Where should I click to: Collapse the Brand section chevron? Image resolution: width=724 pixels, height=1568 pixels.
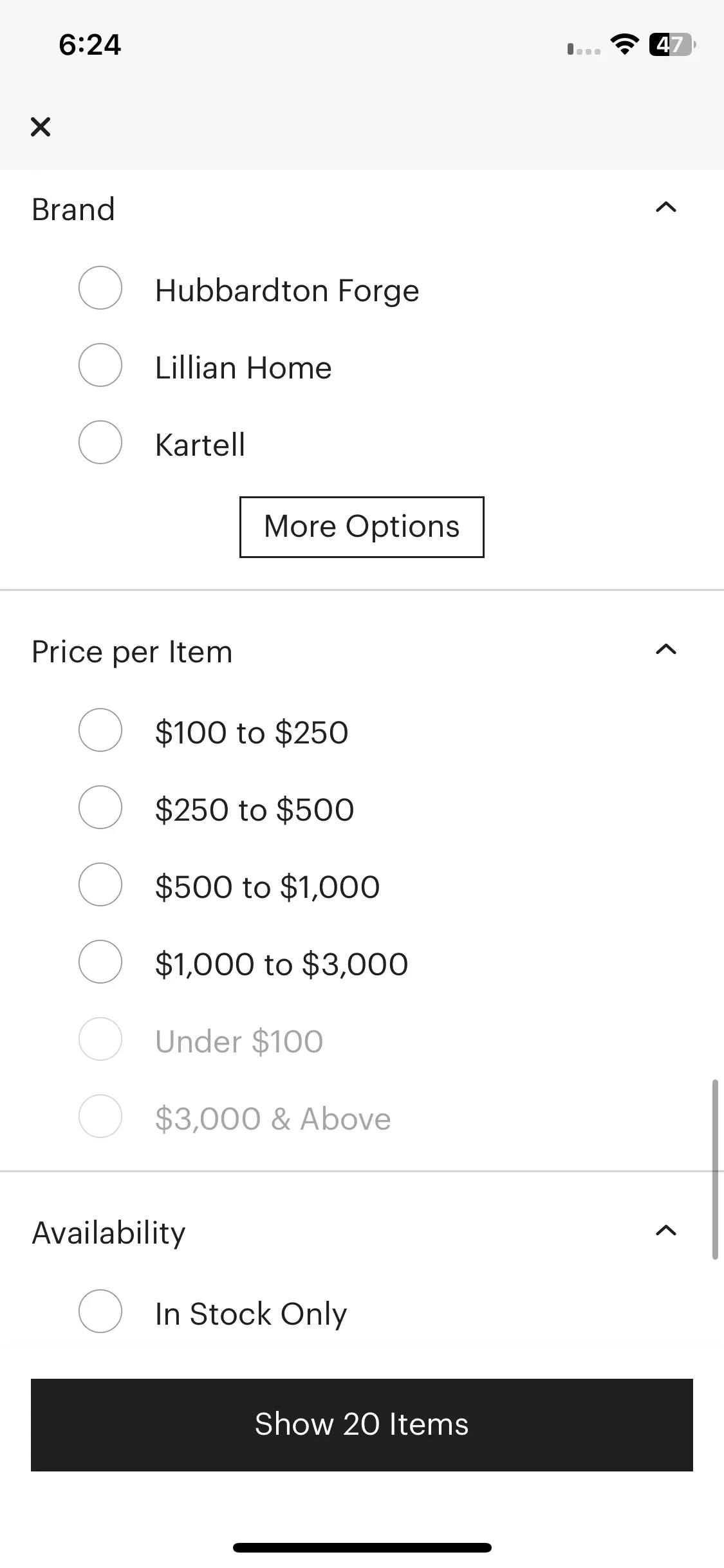(665, 207)
